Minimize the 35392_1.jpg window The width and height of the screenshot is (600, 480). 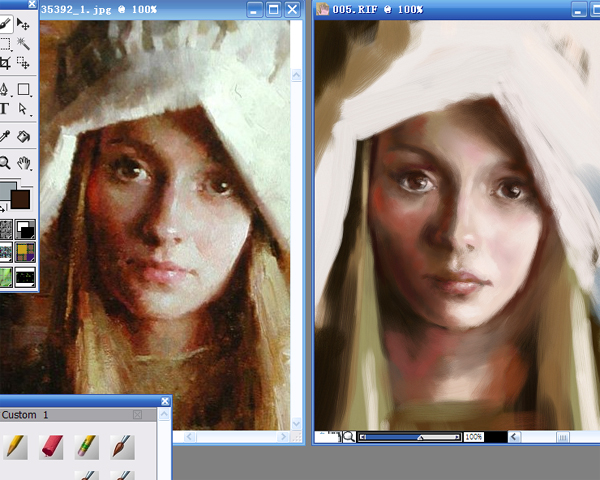254,10
